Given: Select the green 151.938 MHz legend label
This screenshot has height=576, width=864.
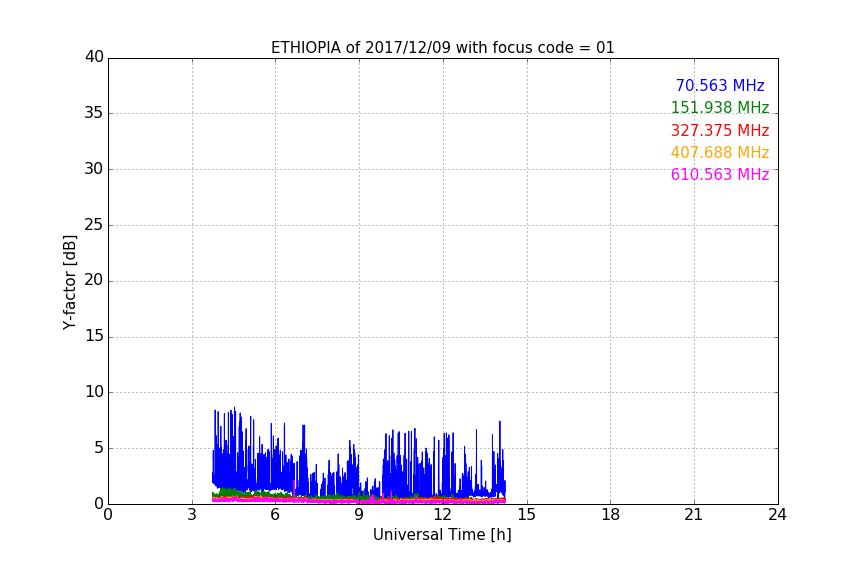Looking at the screenshot, I should [x=720, y=107].
